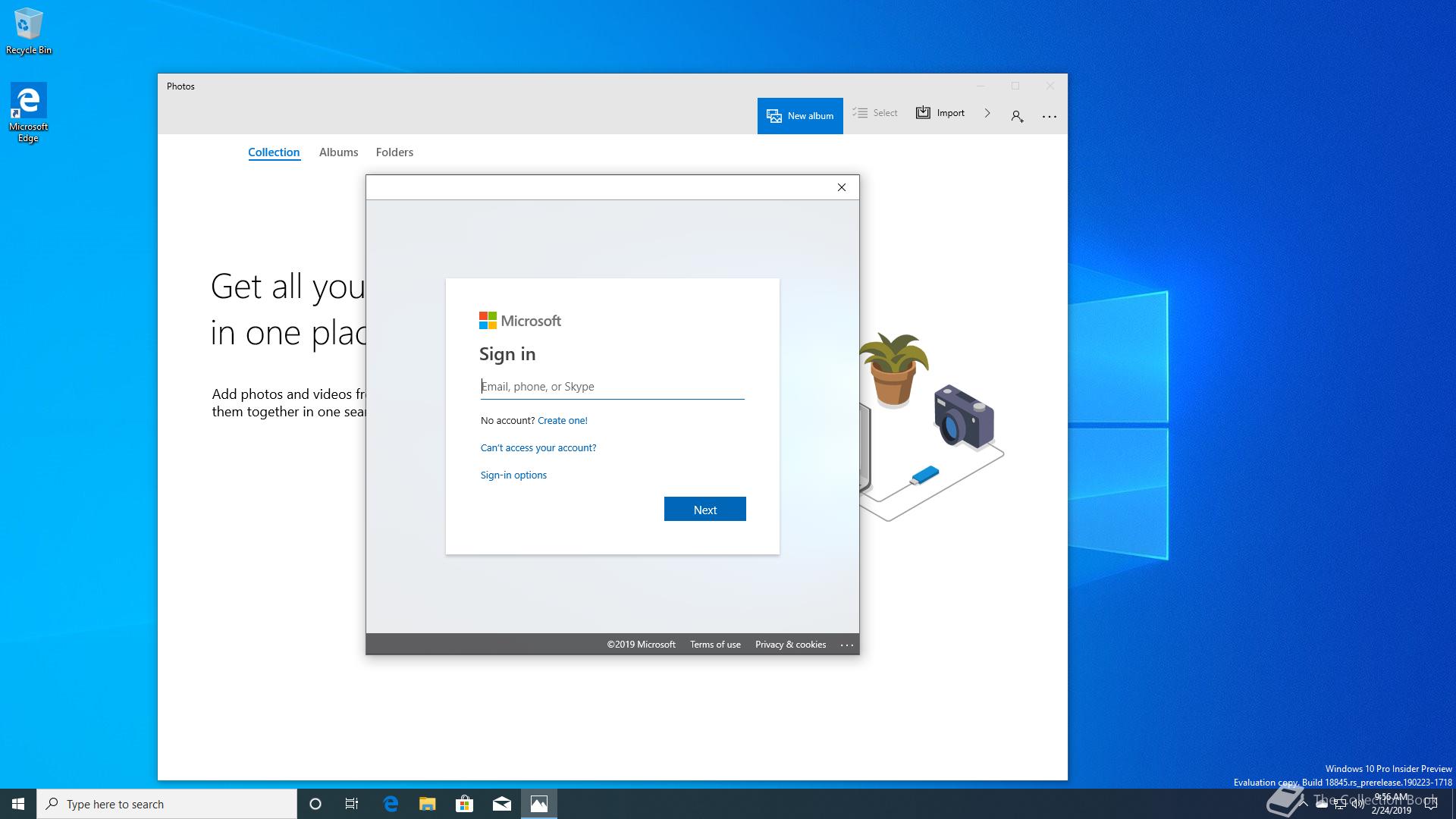The height and width of the screenshot is (819, 1456).
Task: Open the Windows Start menu
Action: 18,804
